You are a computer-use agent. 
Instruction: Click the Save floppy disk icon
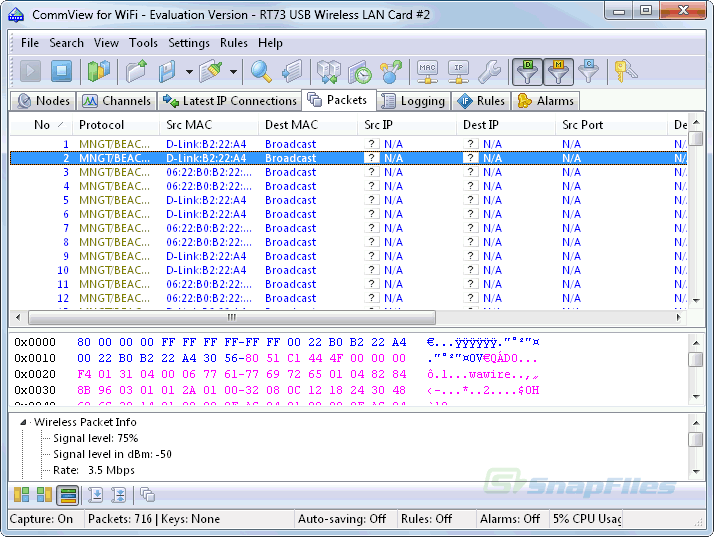pyautogui.click(x=167, y=71)
